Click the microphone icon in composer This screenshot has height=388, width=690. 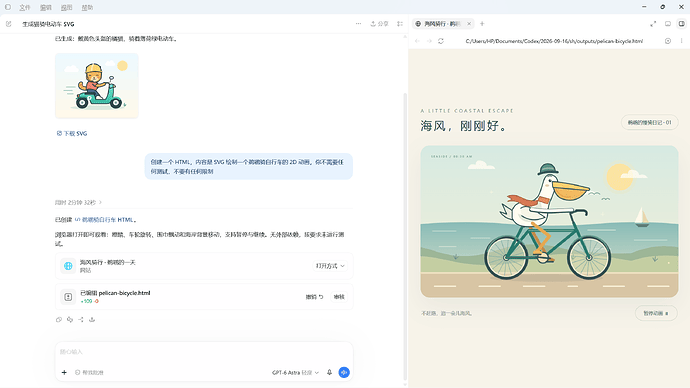point(329,373)
